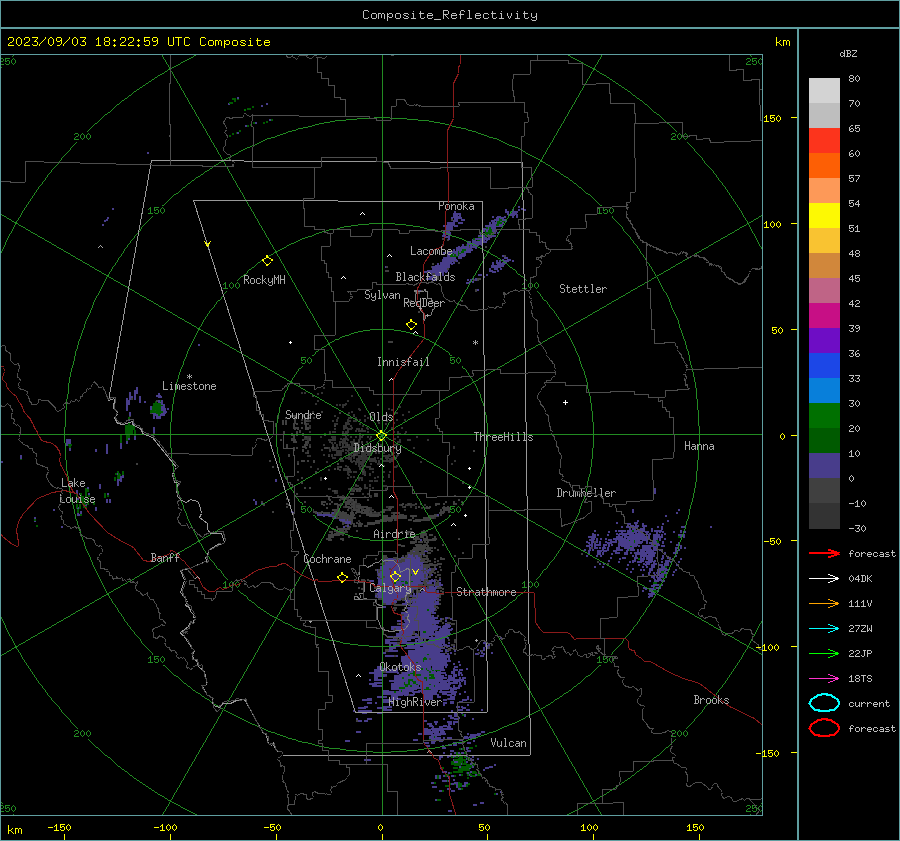Click the HighRiver town label
Image resolution: width=900 pixels, height=841 pixels.
coord(415,702)
